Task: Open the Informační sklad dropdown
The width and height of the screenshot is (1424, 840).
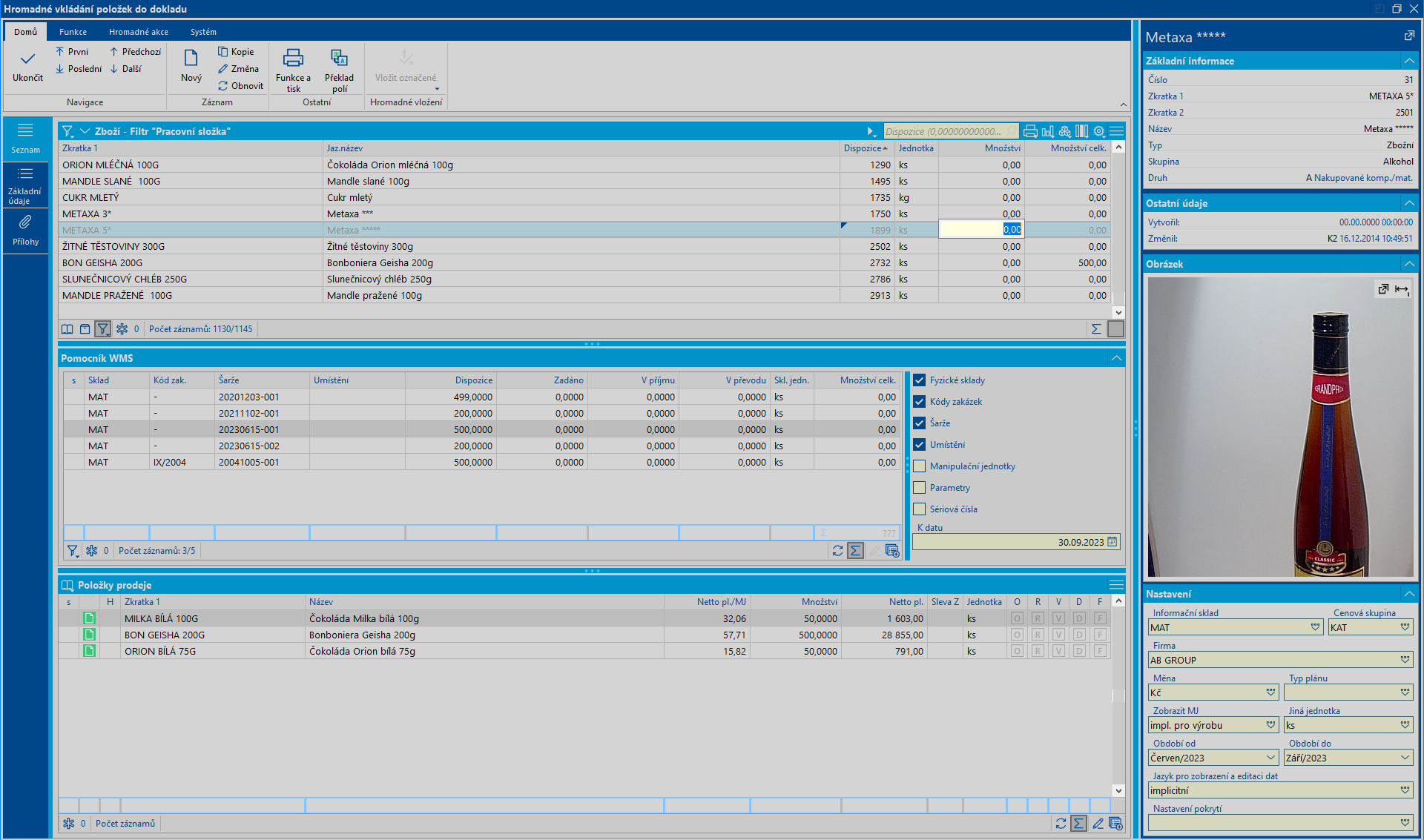Action: [1315, 627]
